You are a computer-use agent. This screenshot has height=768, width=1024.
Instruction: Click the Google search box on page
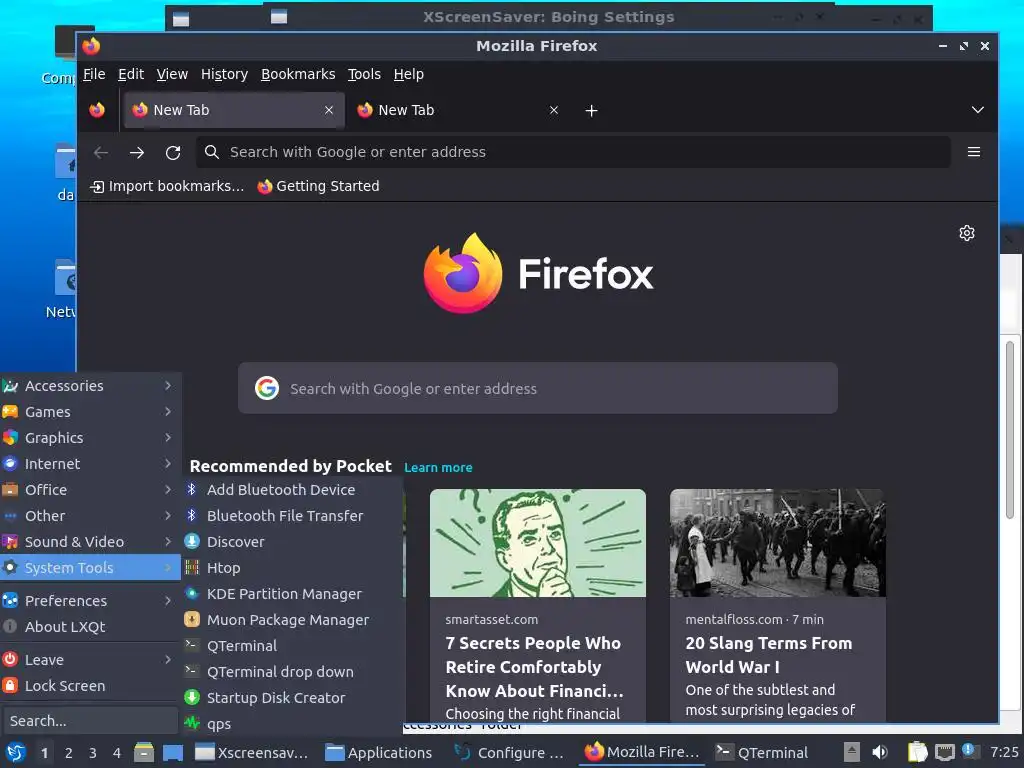(537, 389)
